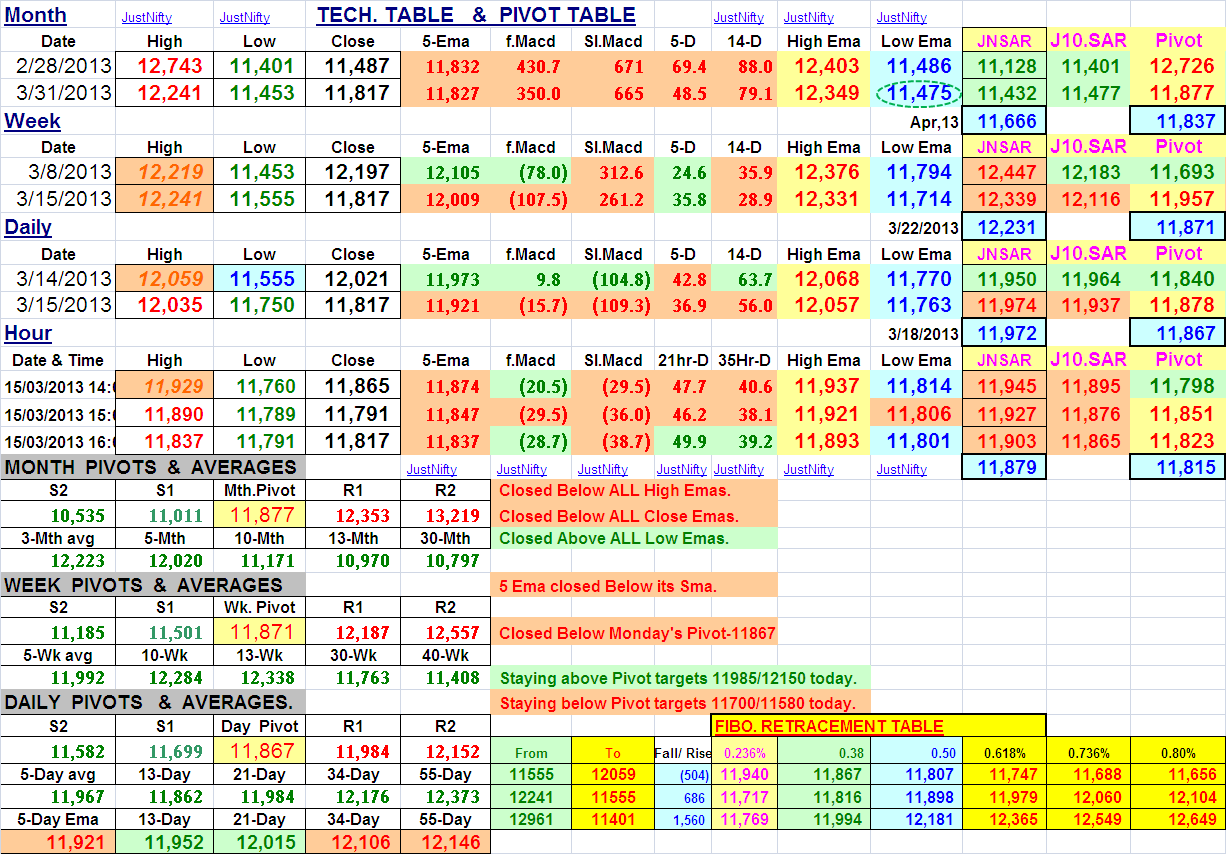The height and width of the screenshot is (854, 1226).
Task: Click the circled Low Ema value 11,475
Action: click(x=916, y=93)
